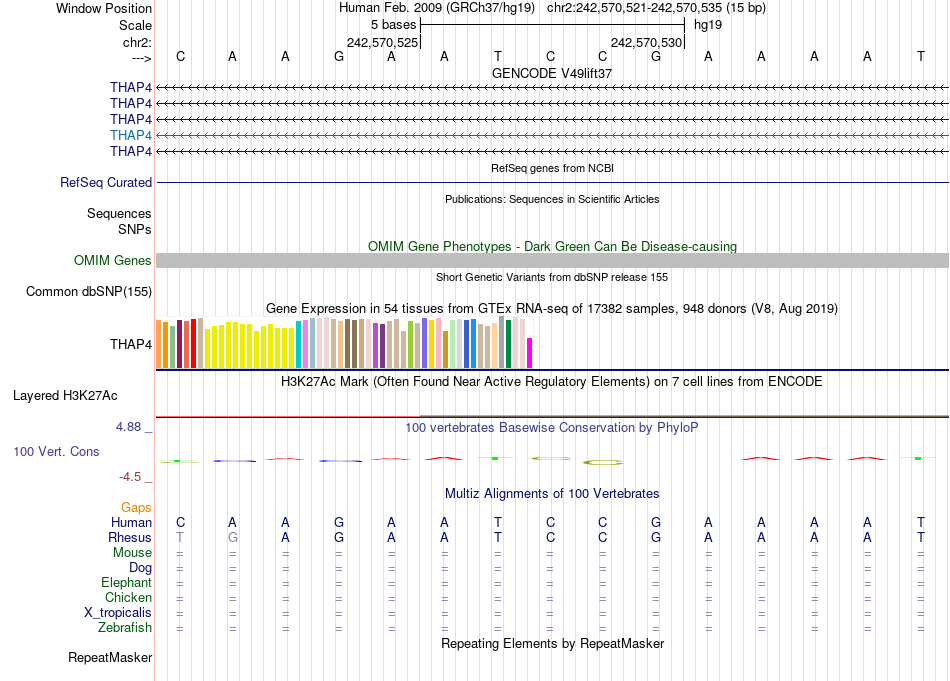Open Repeating Elements by RepeatMasker title

[552, 643]
